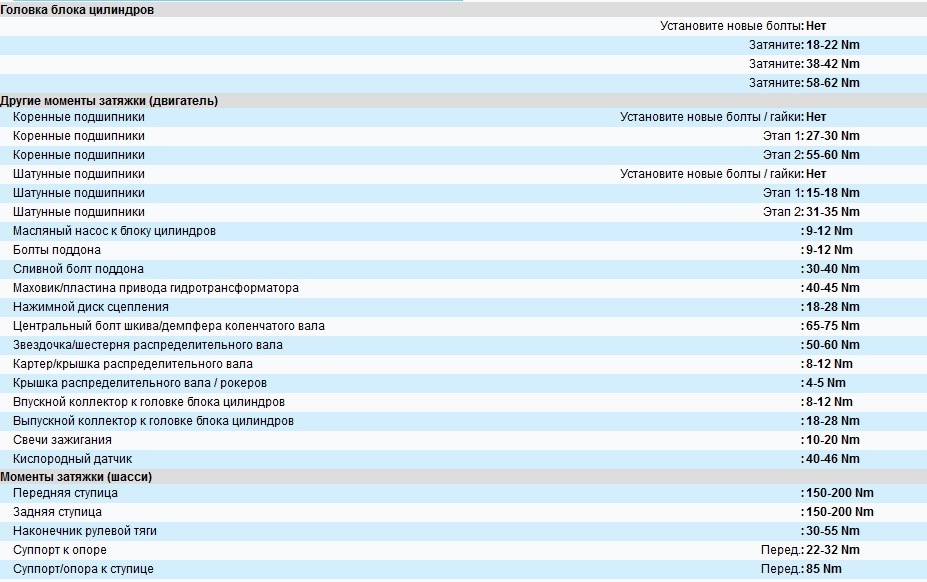Select 'Суппорт к опоре' row label
927x582 pixels.
60,549
